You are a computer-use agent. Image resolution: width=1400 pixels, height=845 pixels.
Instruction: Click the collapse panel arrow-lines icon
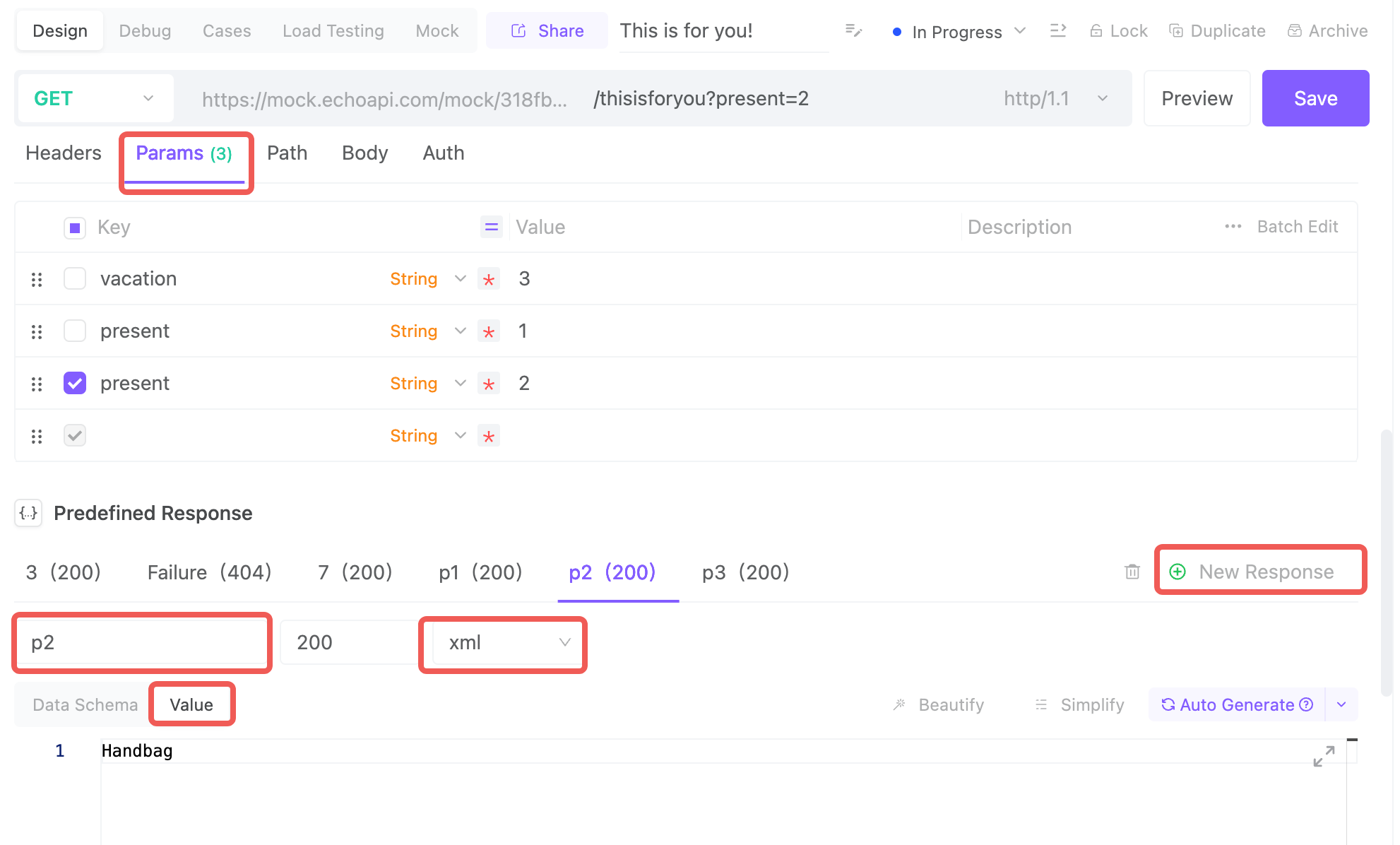(x=1057, y=30)
